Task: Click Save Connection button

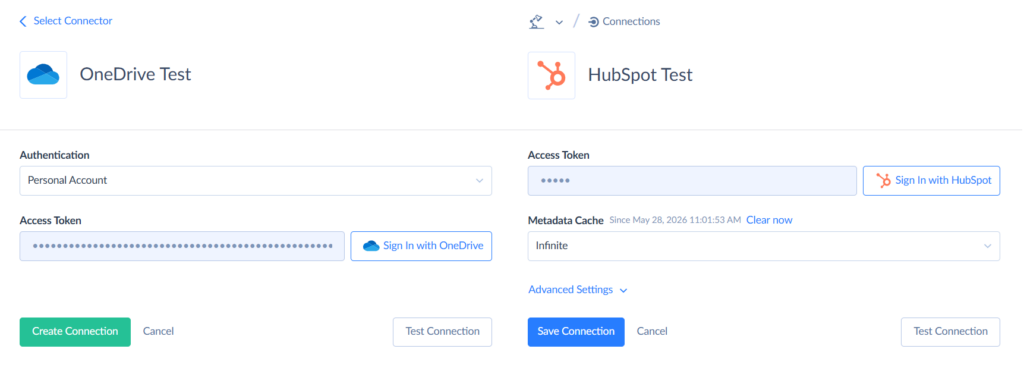Action: [x=576, y=332]
